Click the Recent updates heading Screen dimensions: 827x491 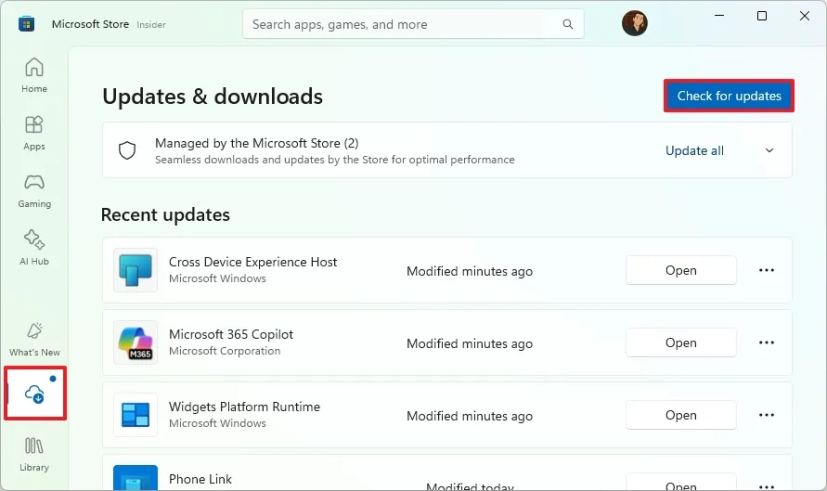(x=165, y=215)
